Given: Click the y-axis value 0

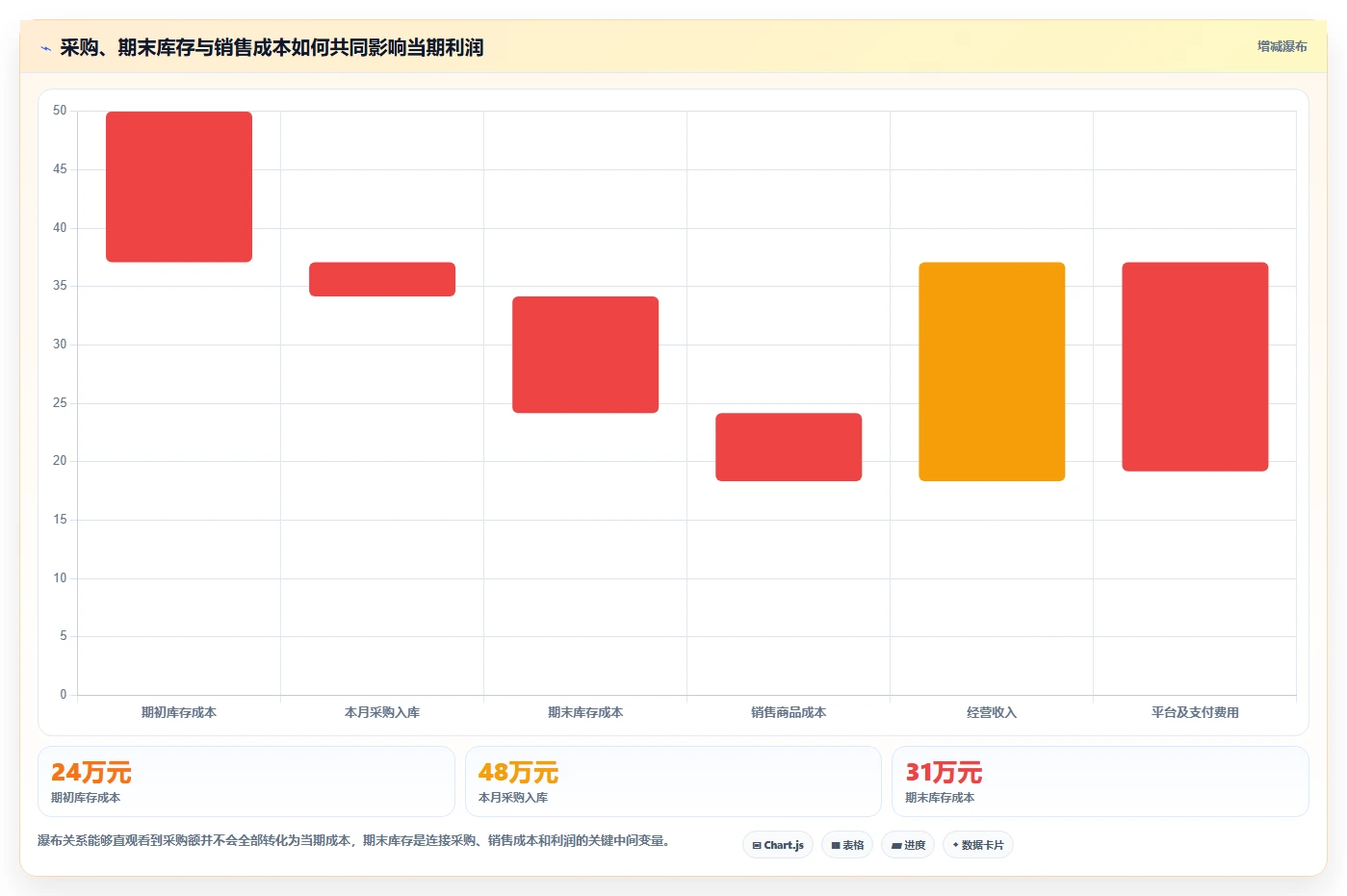Looking at the screenshot, I should click(64, 695).
